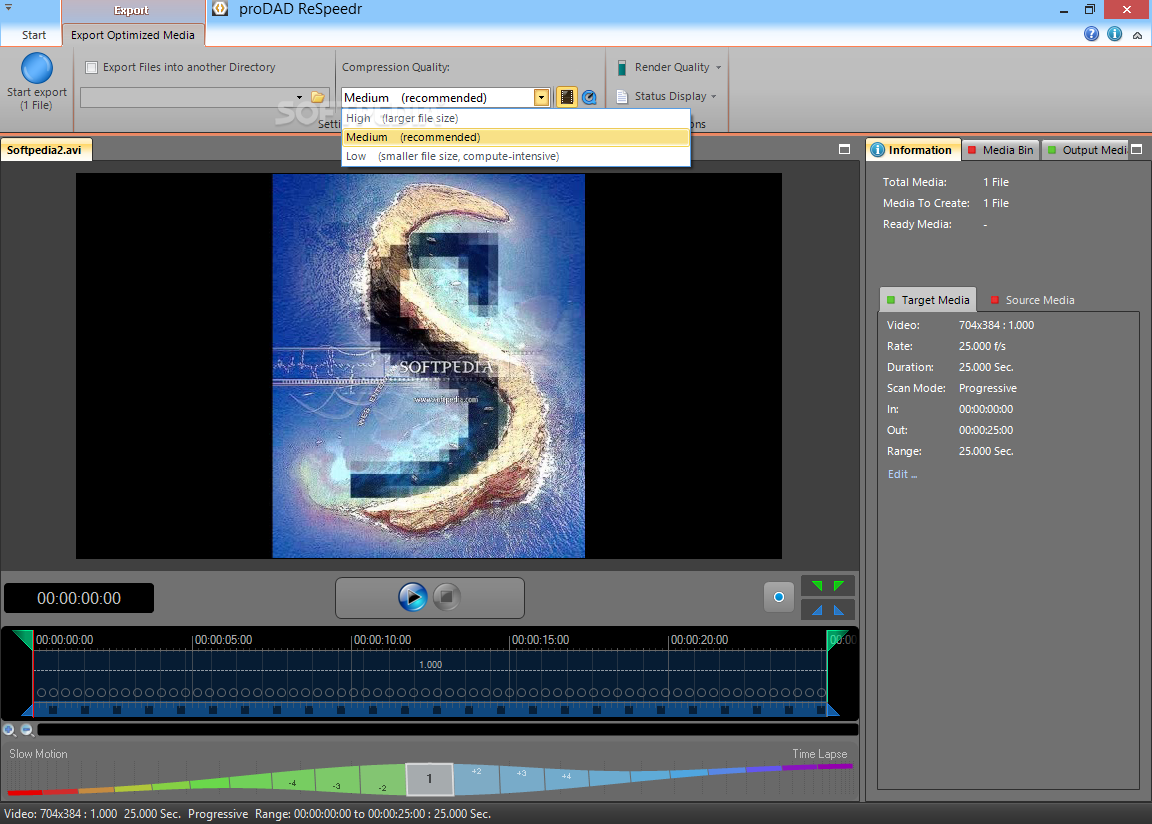Show the Target Media details tab
1152x824 pixels.
[928, 300]
